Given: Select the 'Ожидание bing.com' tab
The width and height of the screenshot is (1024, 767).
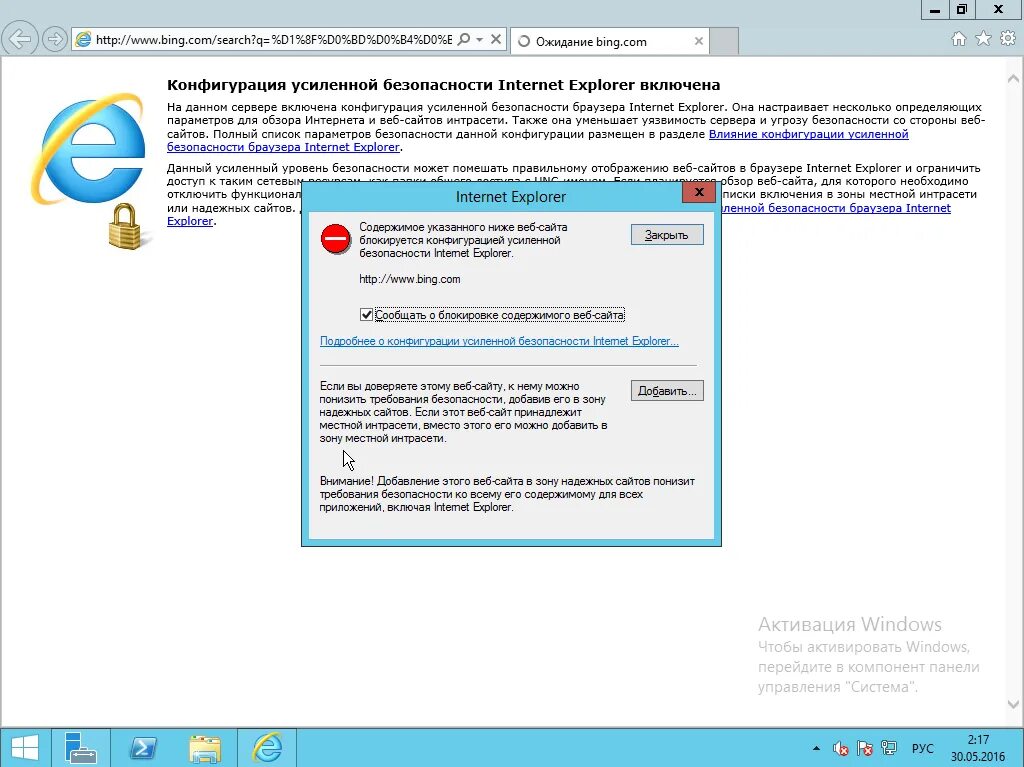Looking at the screenshot, I should (609, 41).
